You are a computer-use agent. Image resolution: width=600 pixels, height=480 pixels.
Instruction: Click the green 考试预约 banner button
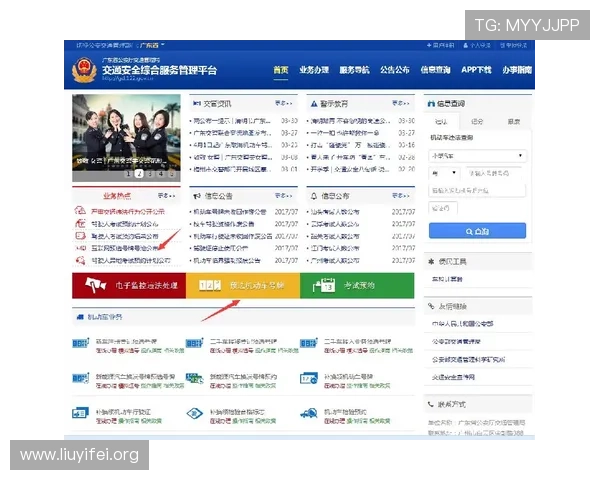click(x=357, y=285)
